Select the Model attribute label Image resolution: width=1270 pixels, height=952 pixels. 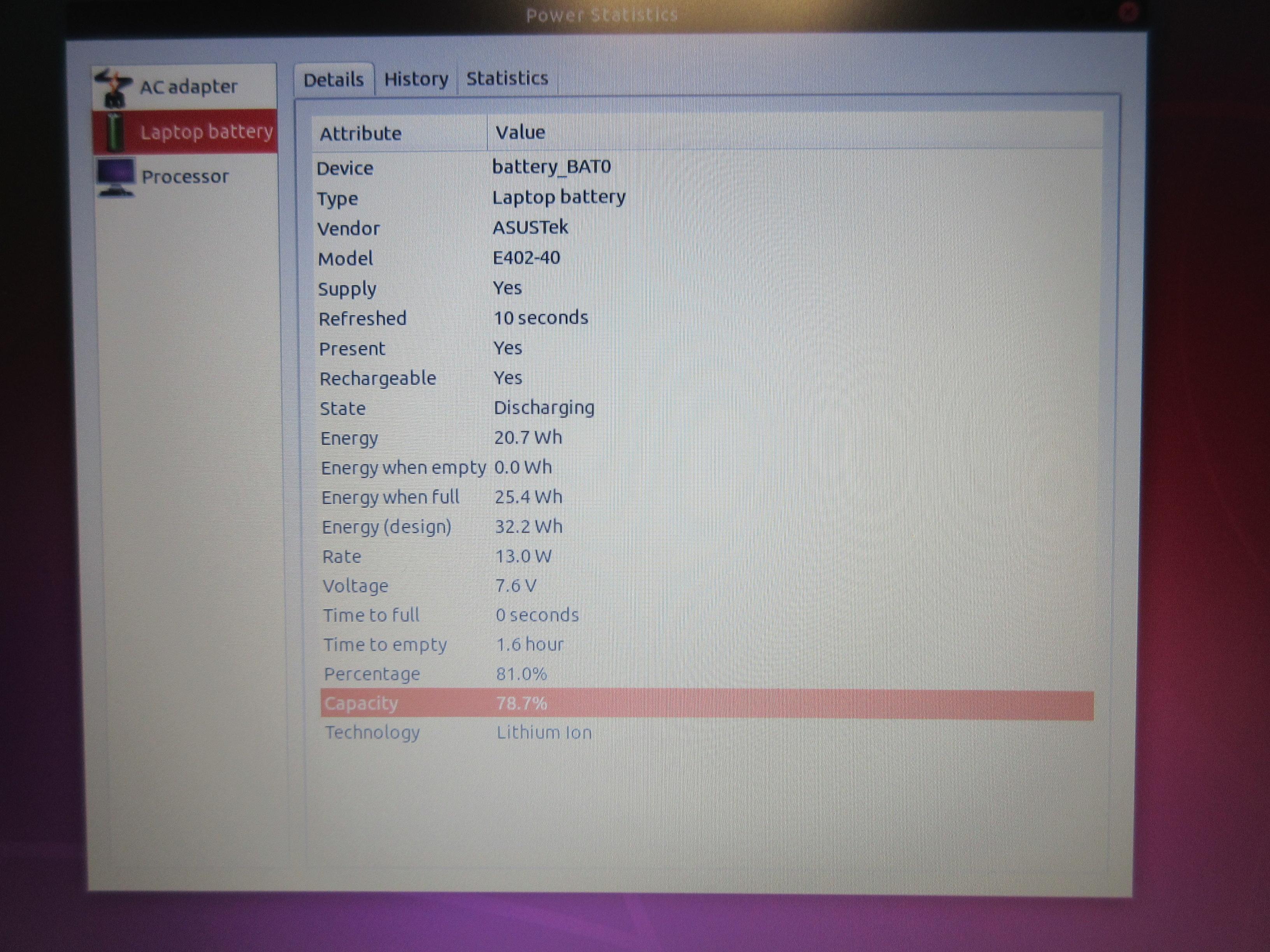[346, 259]
